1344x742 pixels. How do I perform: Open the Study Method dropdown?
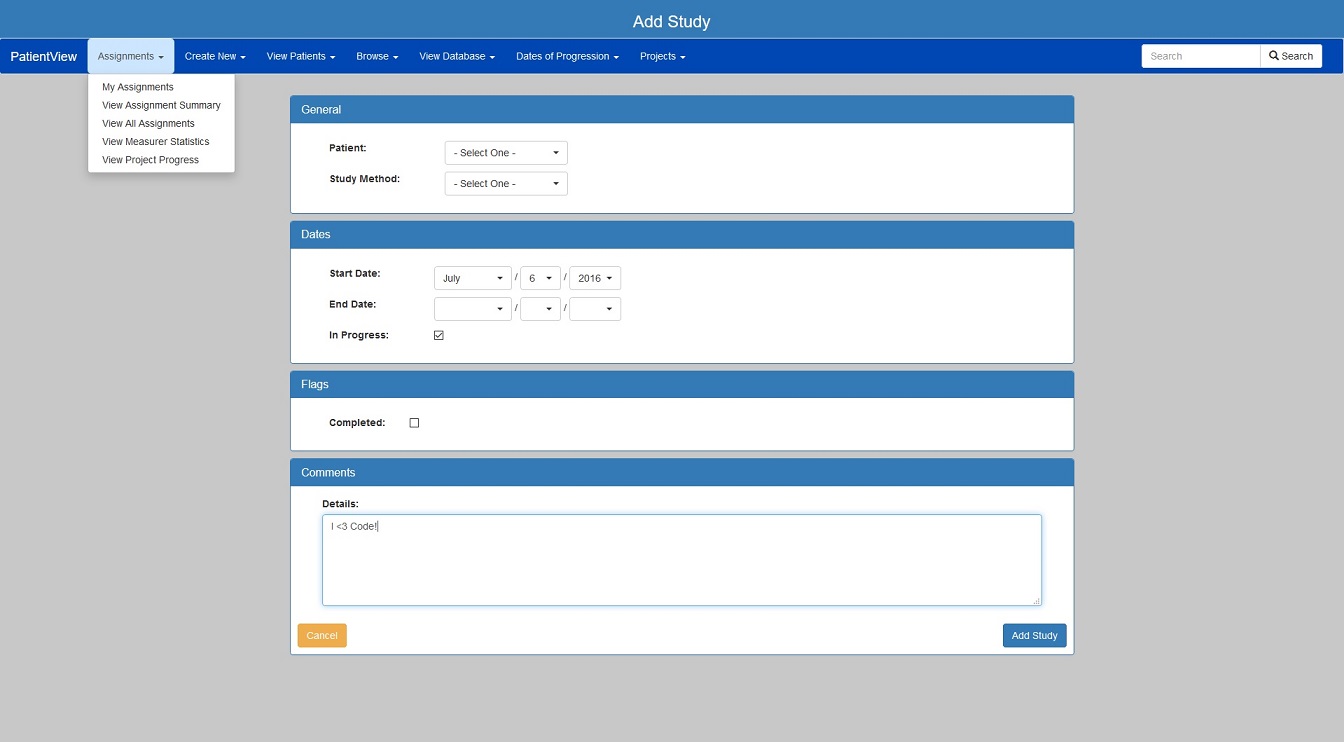click(506, 184)
